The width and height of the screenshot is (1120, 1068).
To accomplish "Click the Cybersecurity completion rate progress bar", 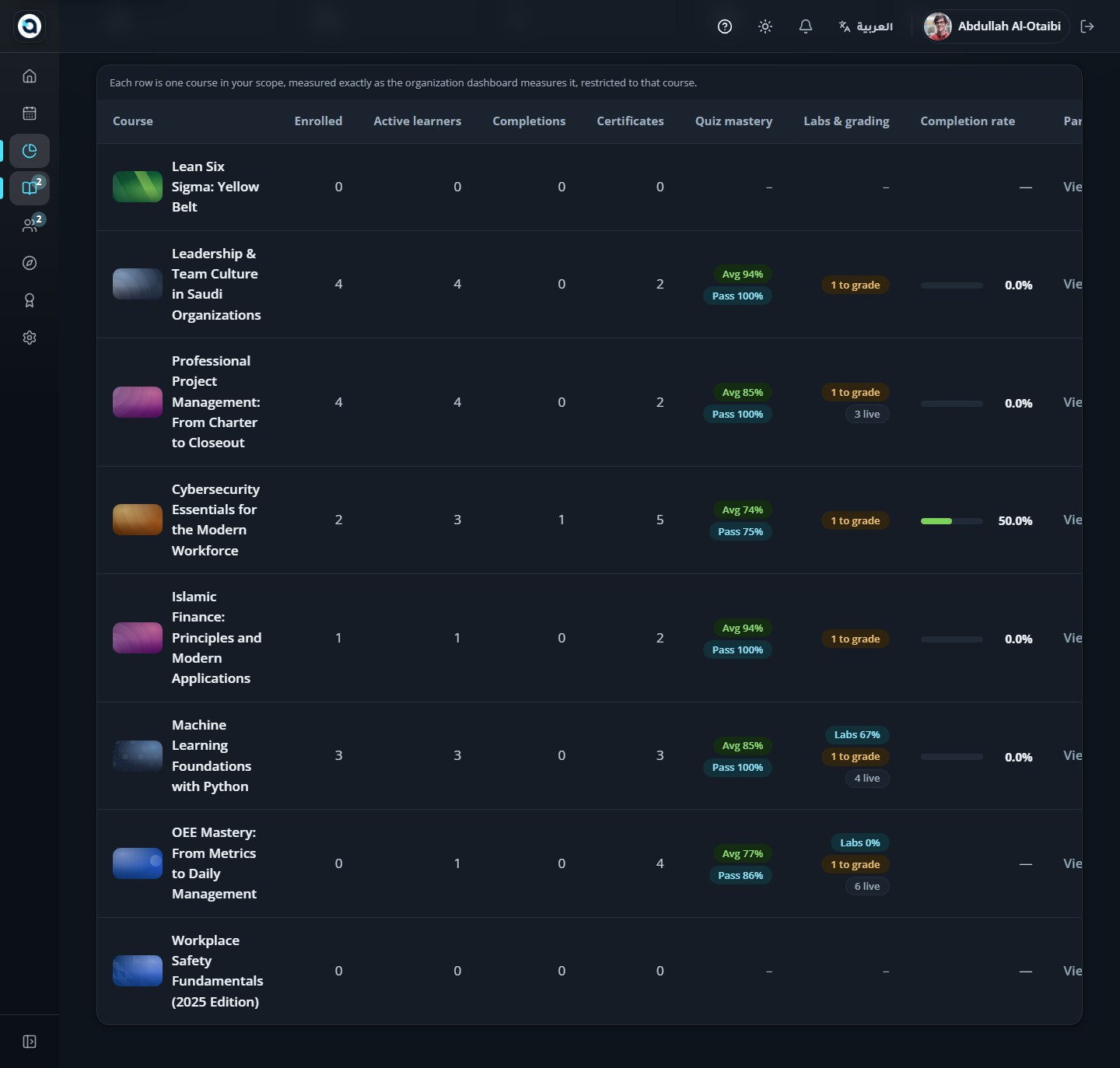I will [952, 521].
